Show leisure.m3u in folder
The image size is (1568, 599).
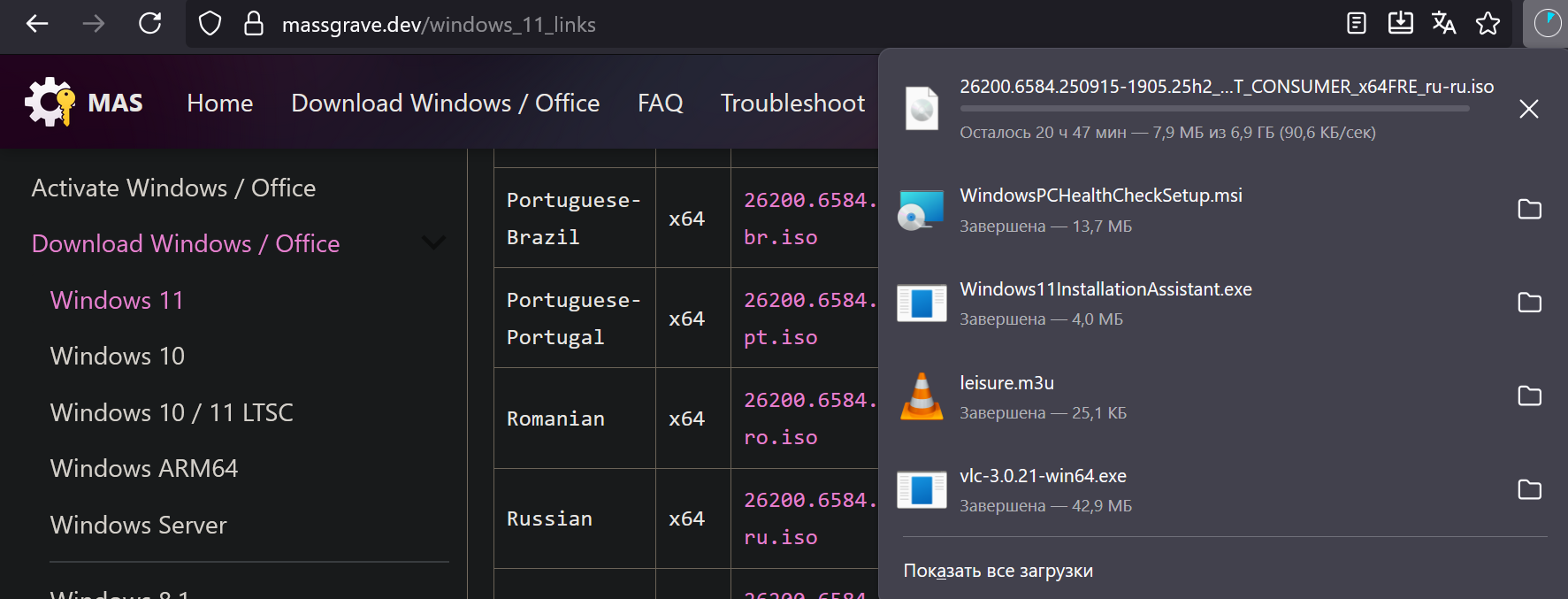coord(1529,396)
